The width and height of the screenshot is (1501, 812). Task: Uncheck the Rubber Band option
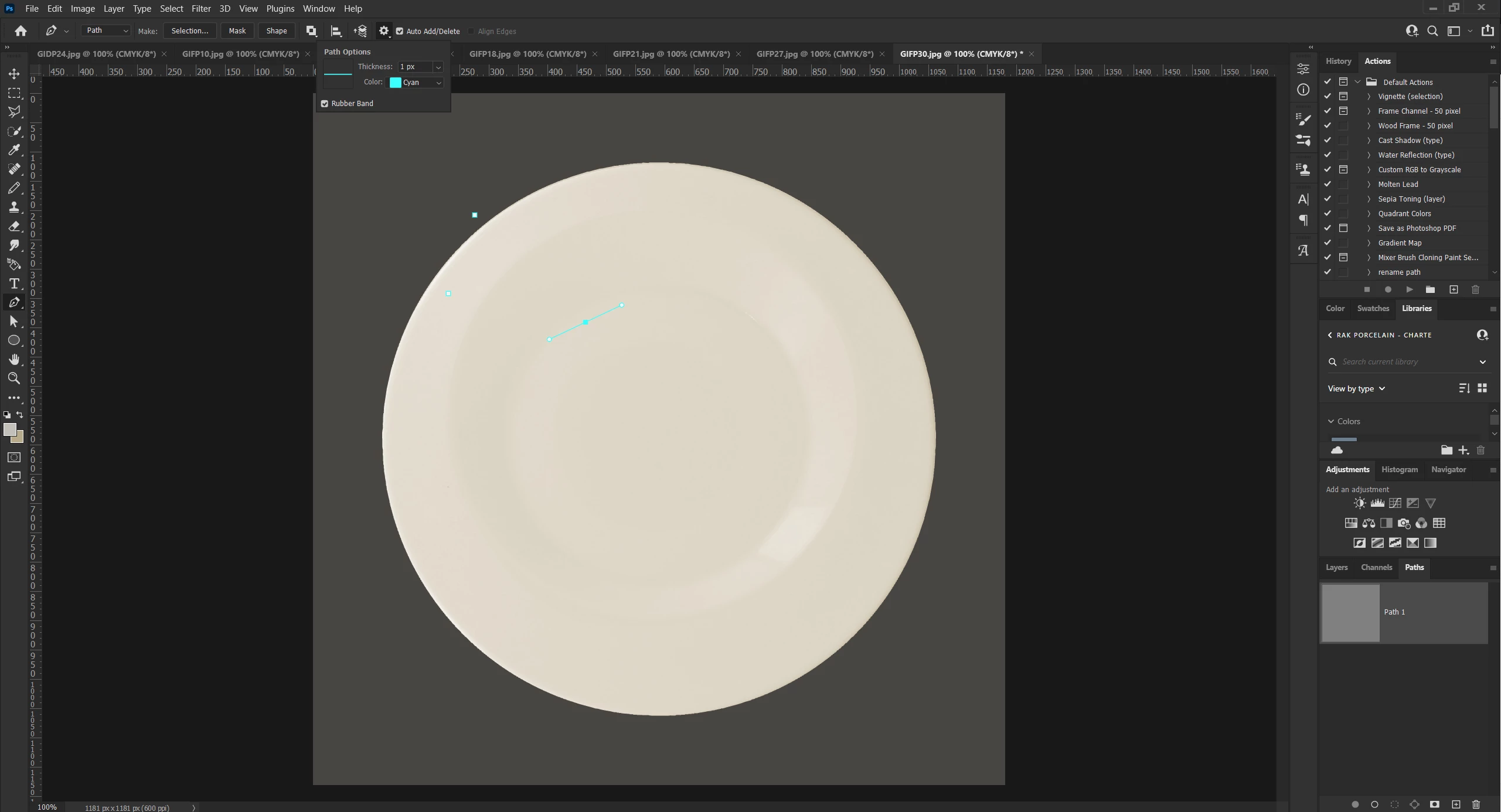[325, 104]
